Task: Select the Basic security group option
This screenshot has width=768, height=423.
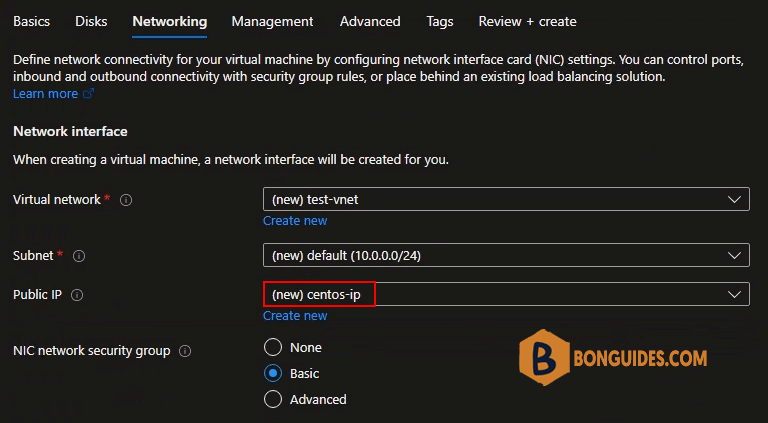Action: pos(273,374)
